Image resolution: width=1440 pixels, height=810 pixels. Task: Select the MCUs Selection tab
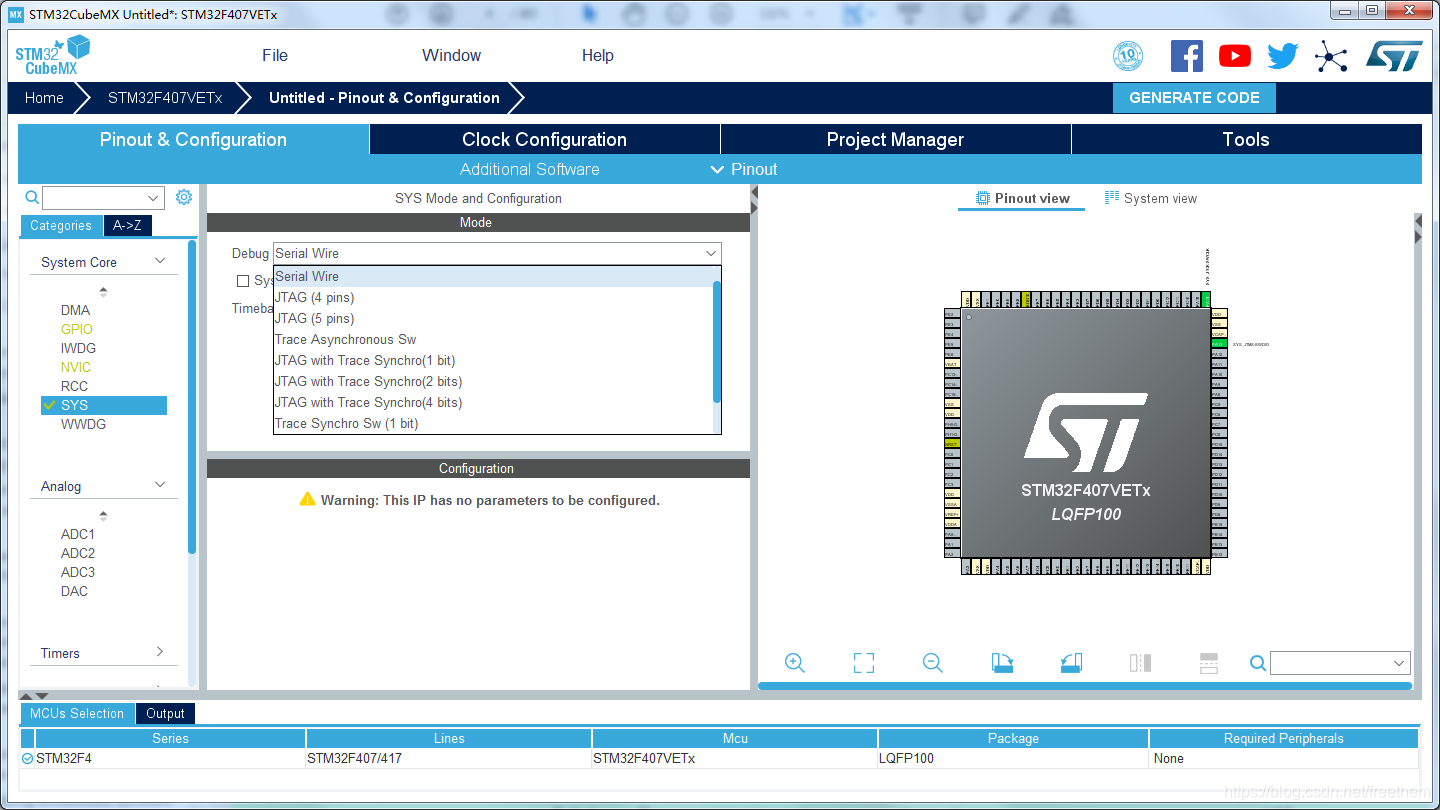77,714
